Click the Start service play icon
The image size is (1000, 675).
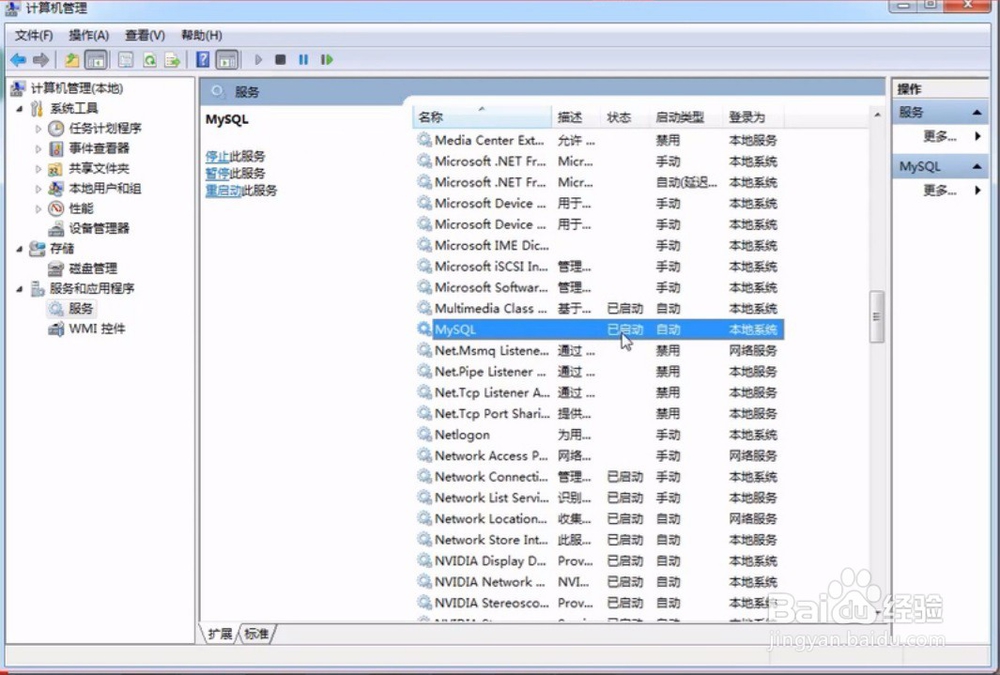(x=258, y=60)
